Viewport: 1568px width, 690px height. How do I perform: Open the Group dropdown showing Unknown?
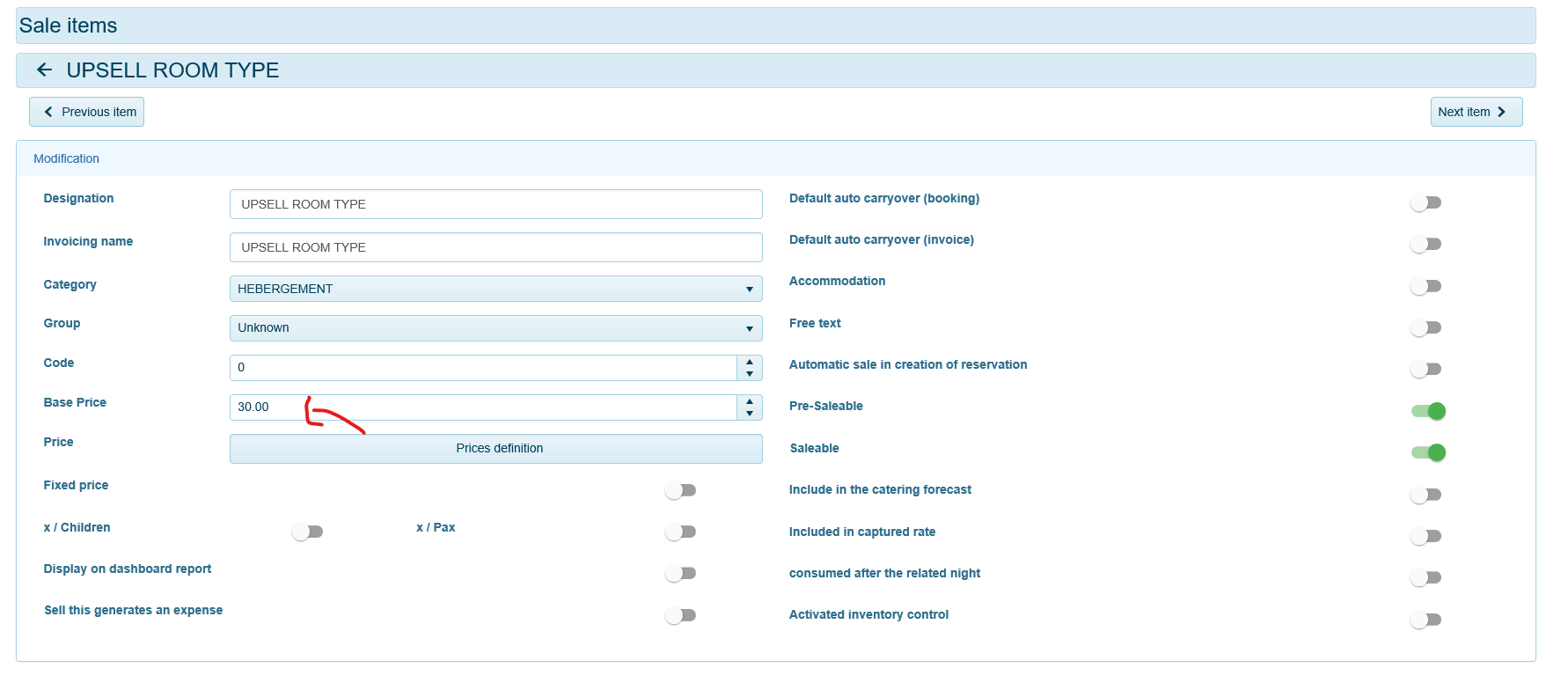[x=496, y=328]
